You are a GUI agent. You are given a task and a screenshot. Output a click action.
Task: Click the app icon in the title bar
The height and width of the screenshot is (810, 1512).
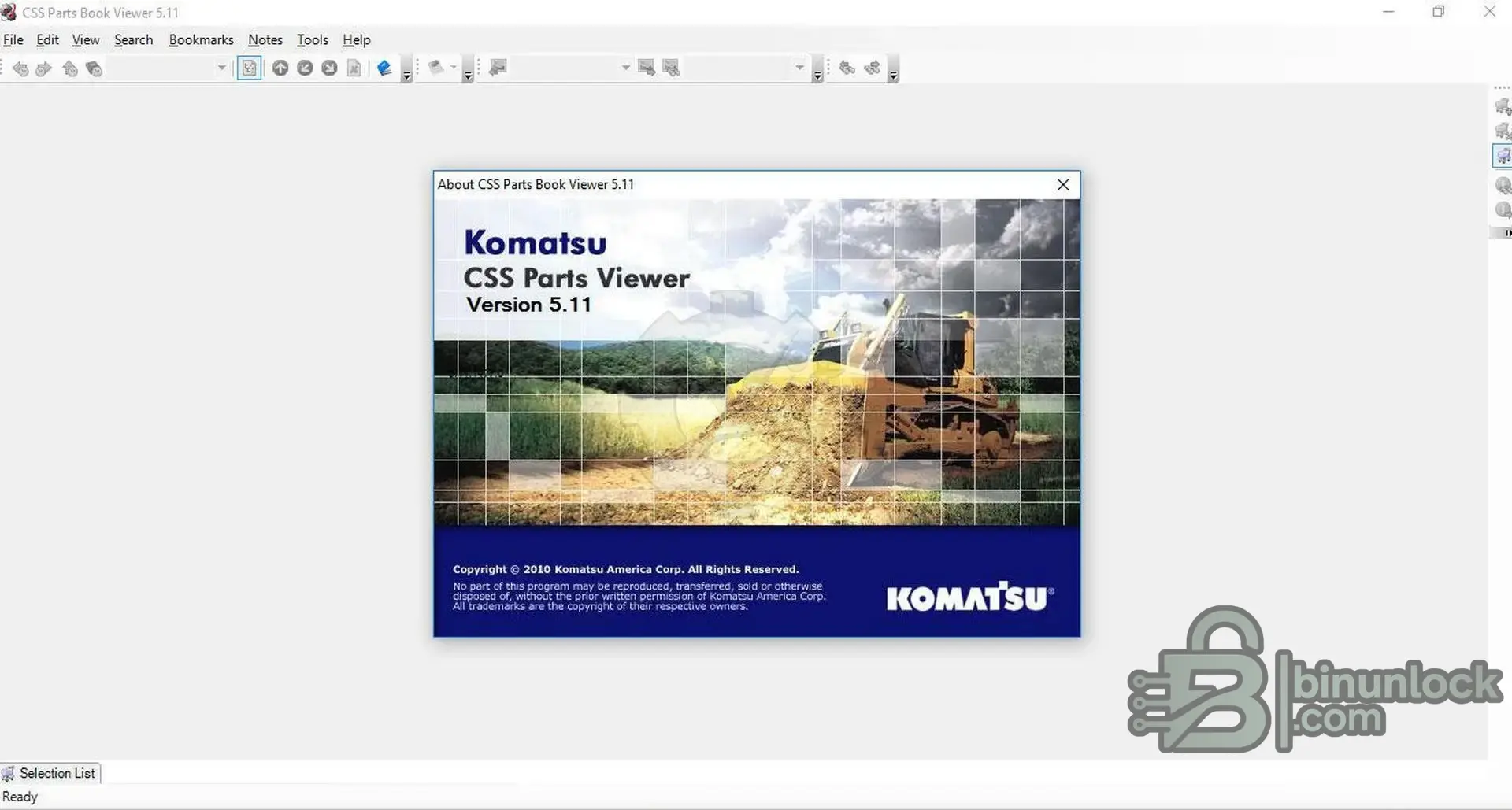point(9,12)
